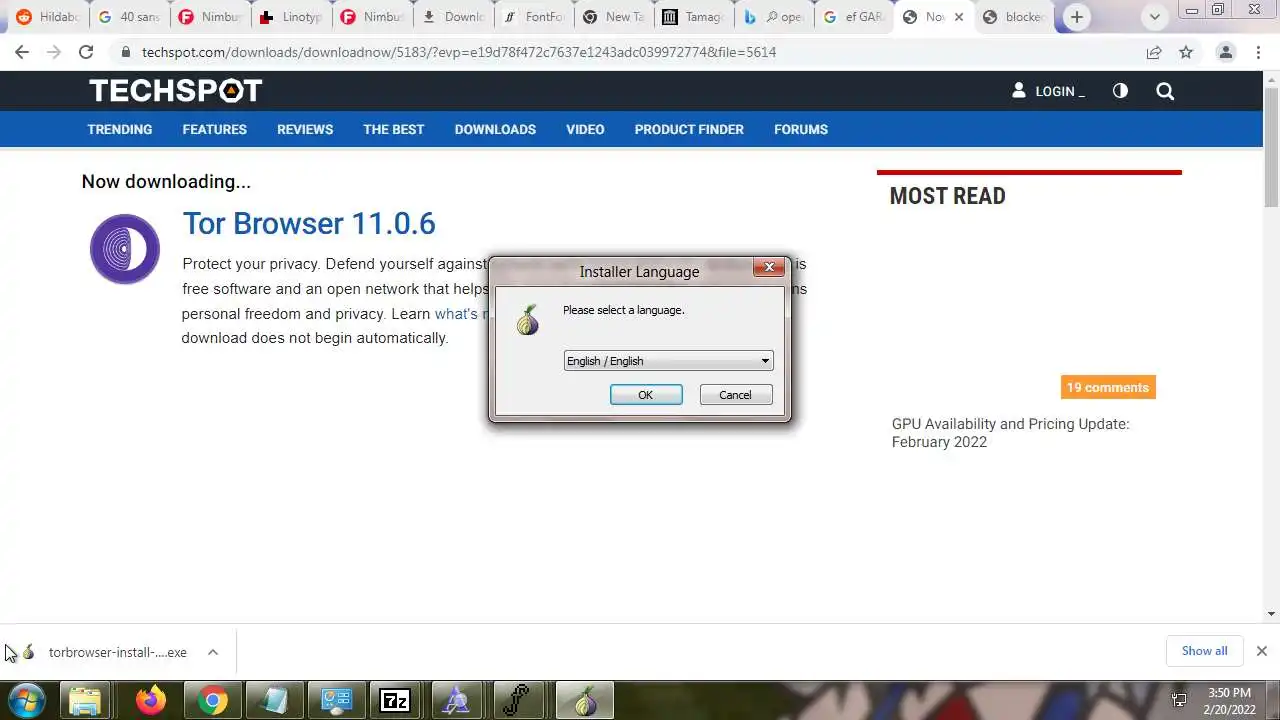Go to the REVIEWS section
1280x720 pixels.
point(305,129)
